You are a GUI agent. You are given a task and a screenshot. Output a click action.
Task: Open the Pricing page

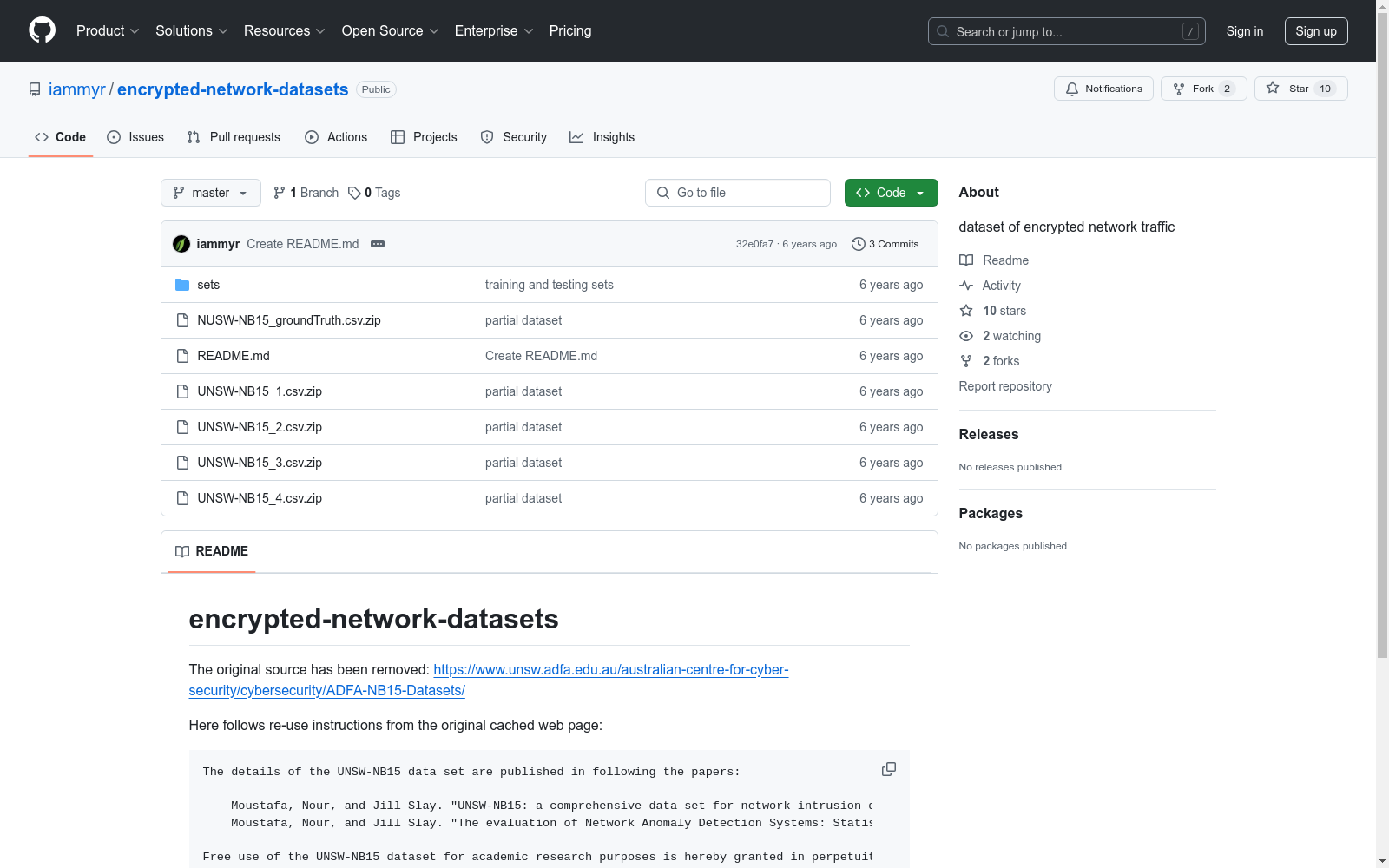coord(570,31)
